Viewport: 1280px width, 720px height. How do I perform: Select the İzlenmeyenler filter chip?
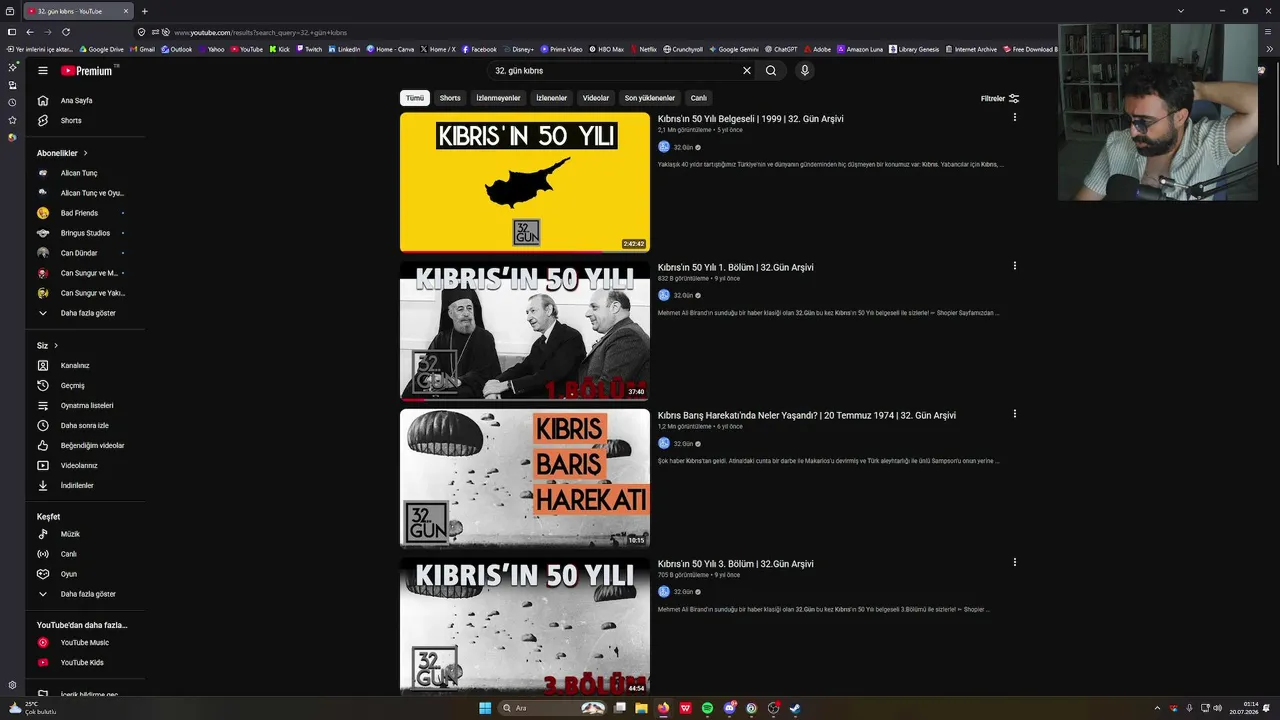[498, 98]
